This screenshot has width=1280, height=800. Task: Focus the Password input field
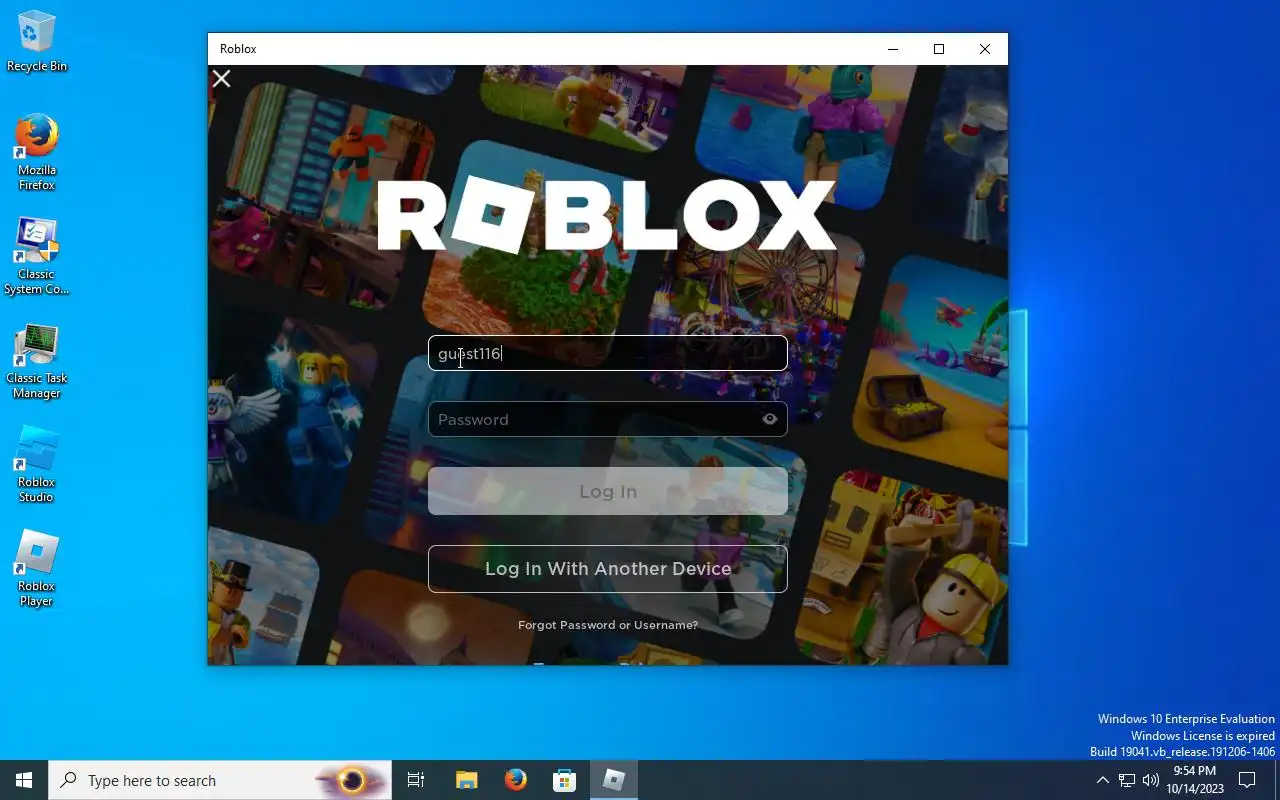[608, 419]
